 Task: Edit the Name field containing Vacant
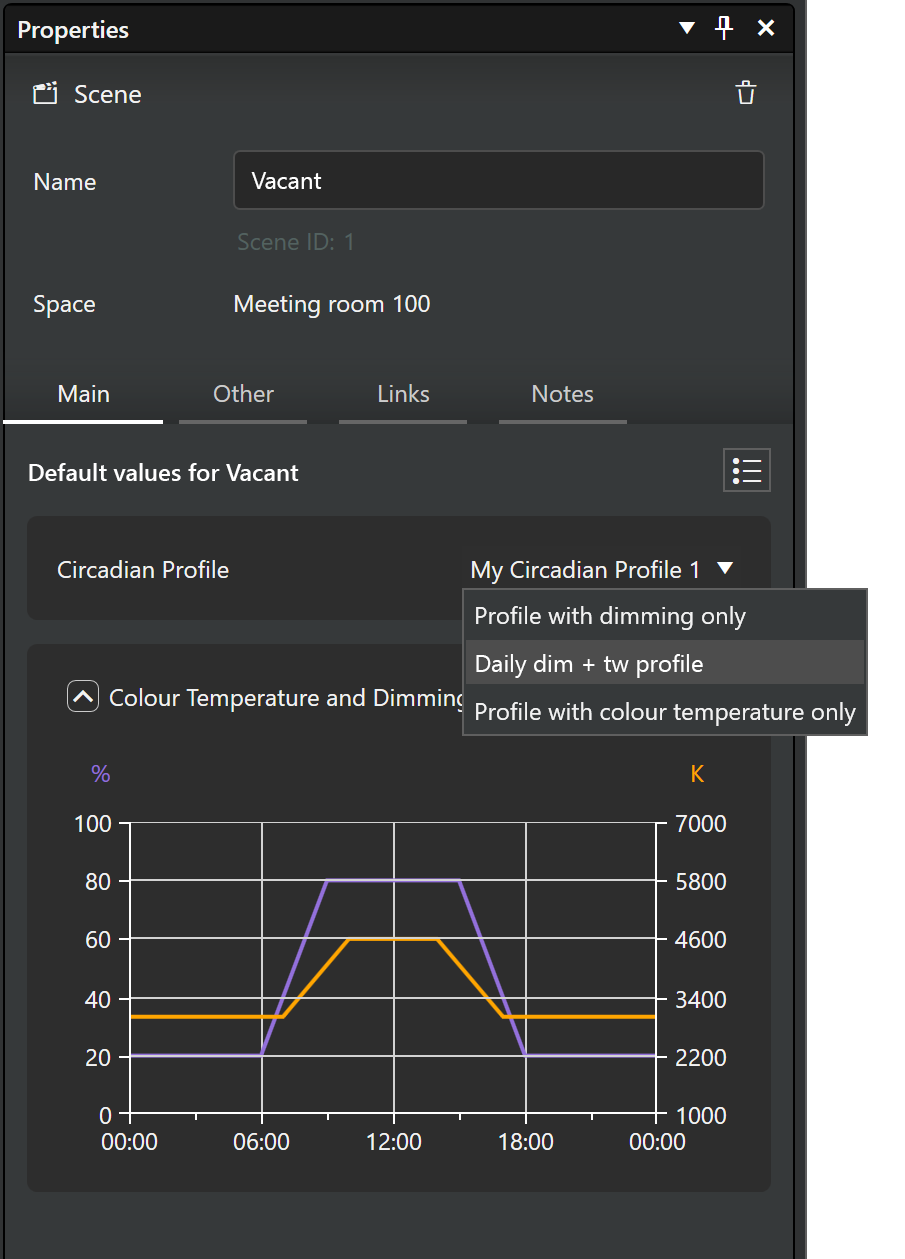point(499,181)
